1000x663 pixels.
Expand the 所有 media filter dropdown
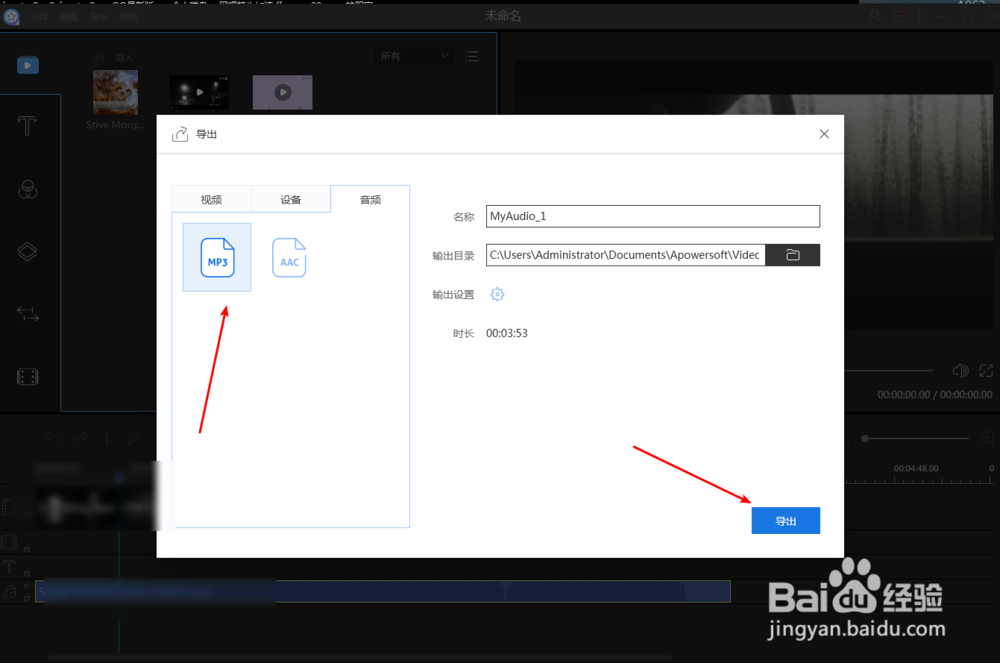tap(415, 56)
